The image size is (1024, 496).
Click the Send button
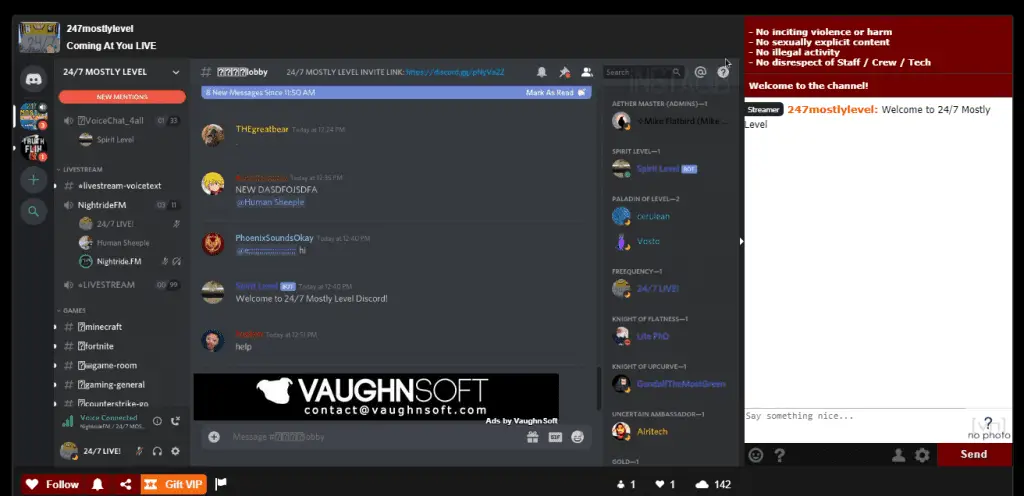point(974,454)
